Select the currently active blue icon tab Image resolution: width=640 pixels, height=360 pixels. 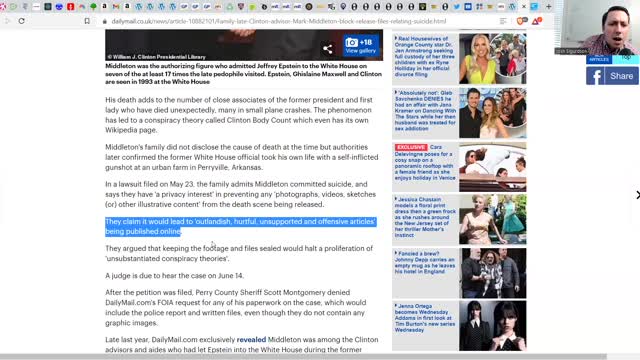tap(534, 7)
